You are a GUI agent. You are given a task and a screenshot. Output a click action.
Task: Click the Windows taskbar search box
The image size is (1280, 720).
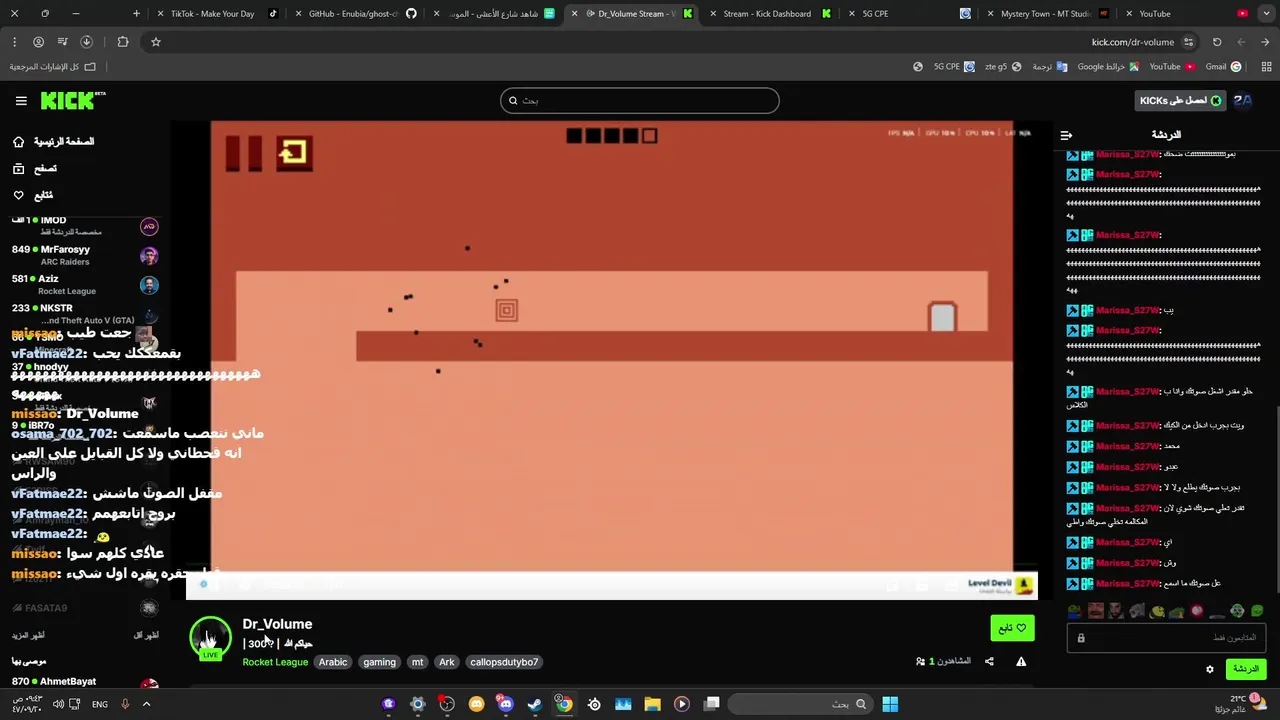click(800, 704)
